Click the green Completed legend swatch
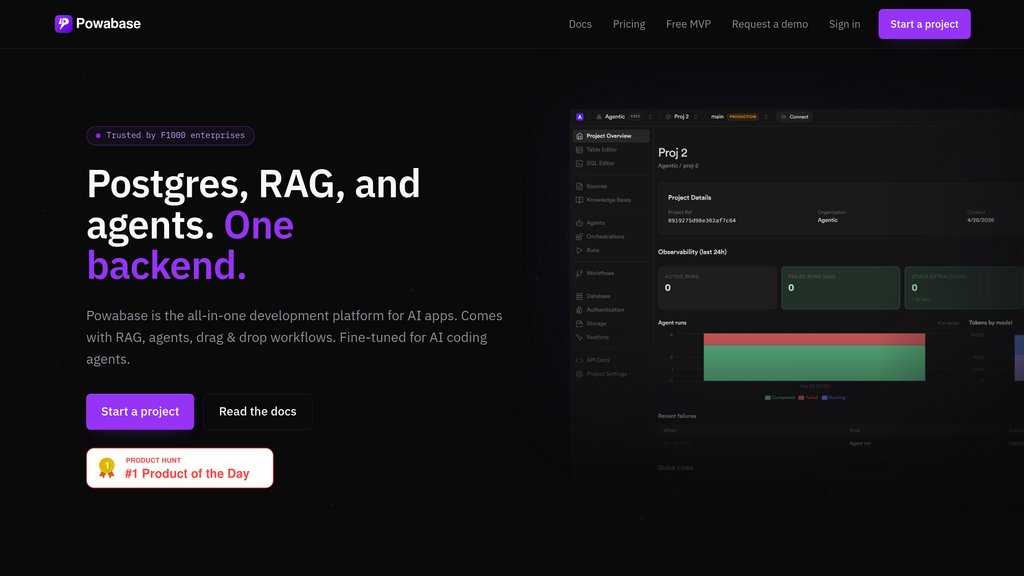Viewport: 1024px width, 576px height. pos(767,398)
